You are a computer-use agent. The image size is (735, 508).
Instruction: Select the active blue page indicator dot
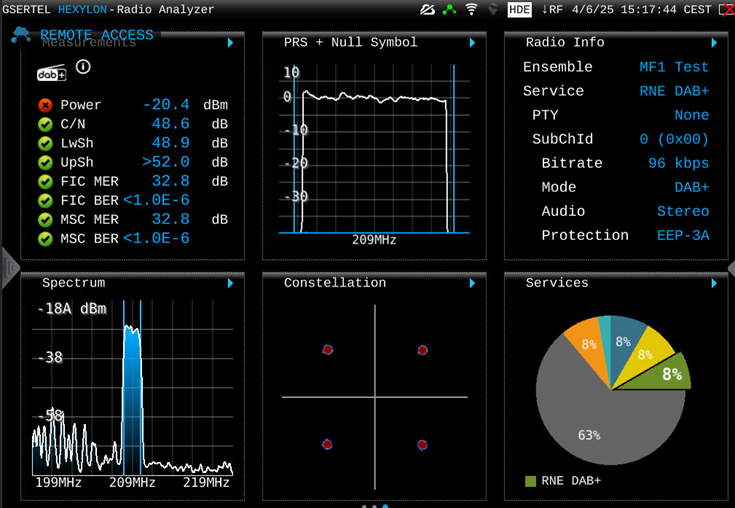pos(386,505)
